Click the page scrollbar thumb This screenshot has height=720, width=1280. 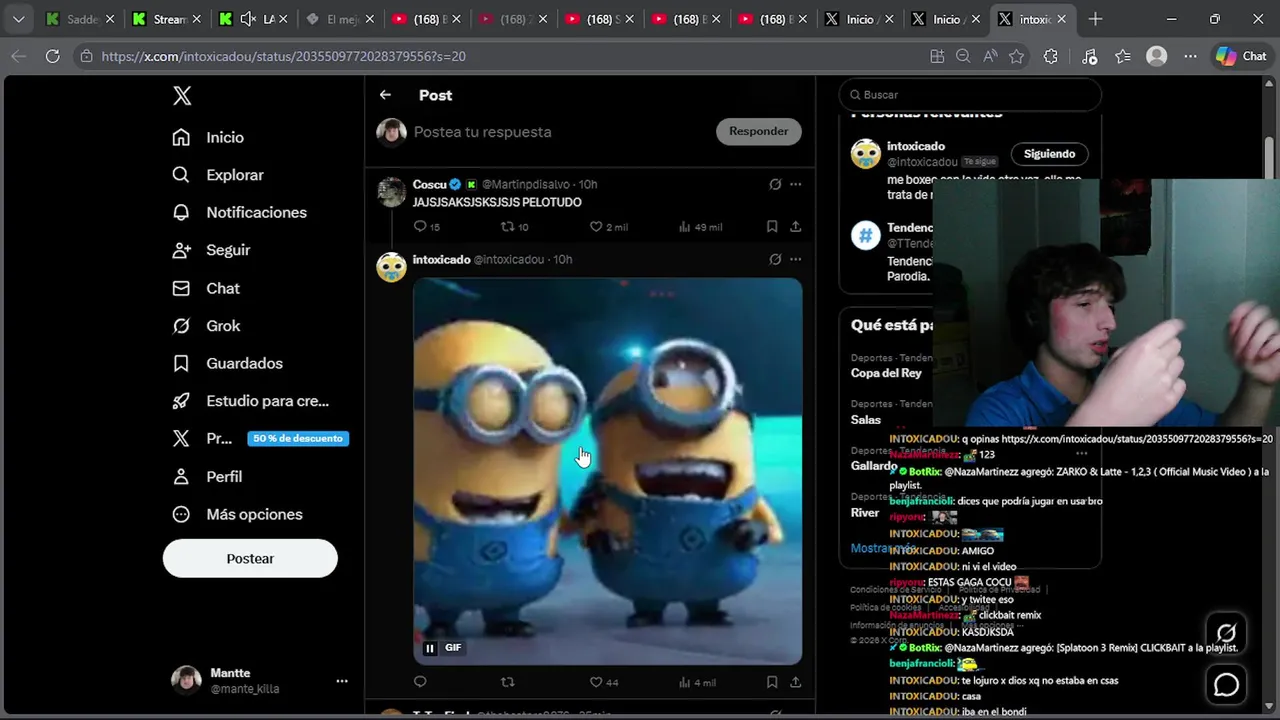tap(1270, 157)
